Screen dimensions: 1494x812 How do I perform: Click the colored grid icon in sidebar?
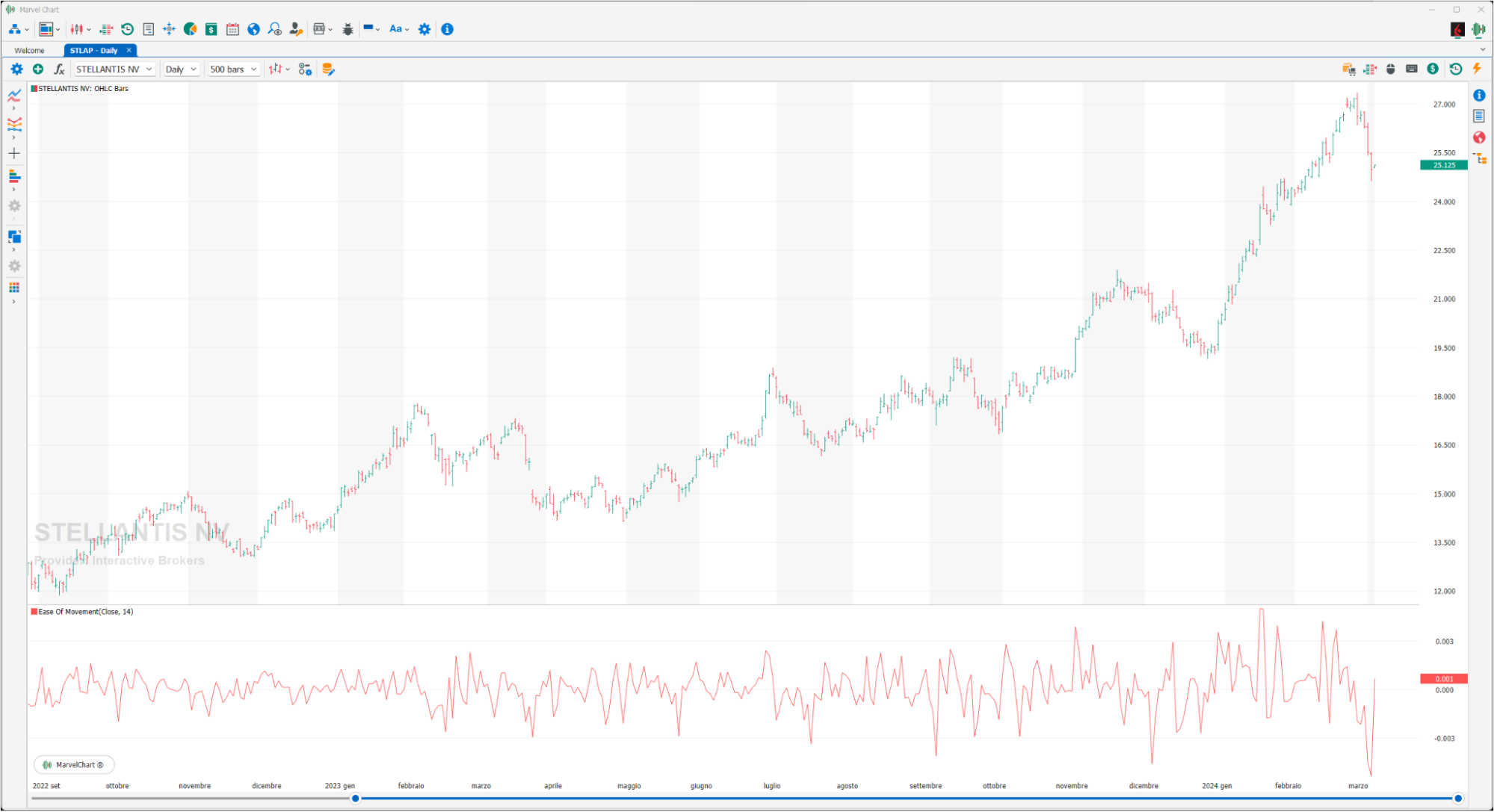tap(14, 288)
